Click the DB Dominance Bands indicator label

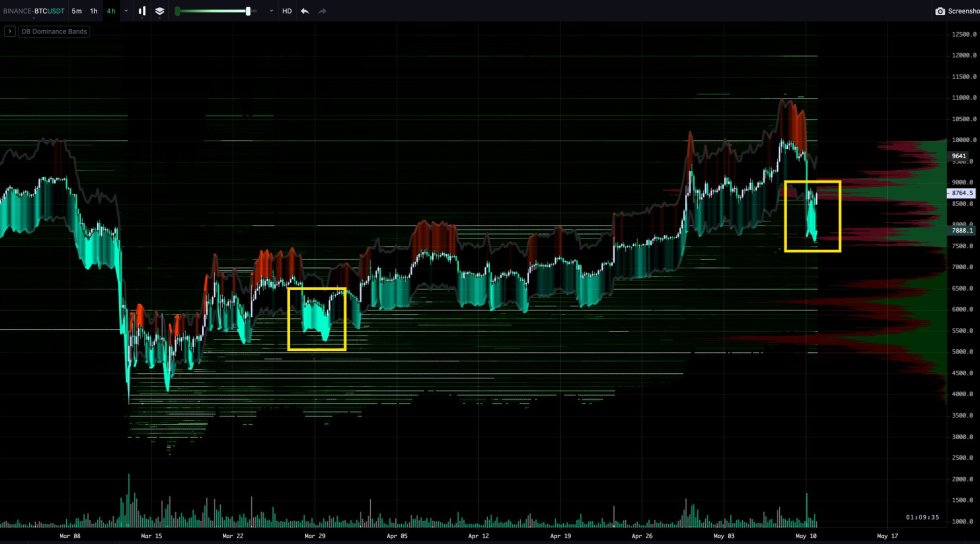coord(54,32)
